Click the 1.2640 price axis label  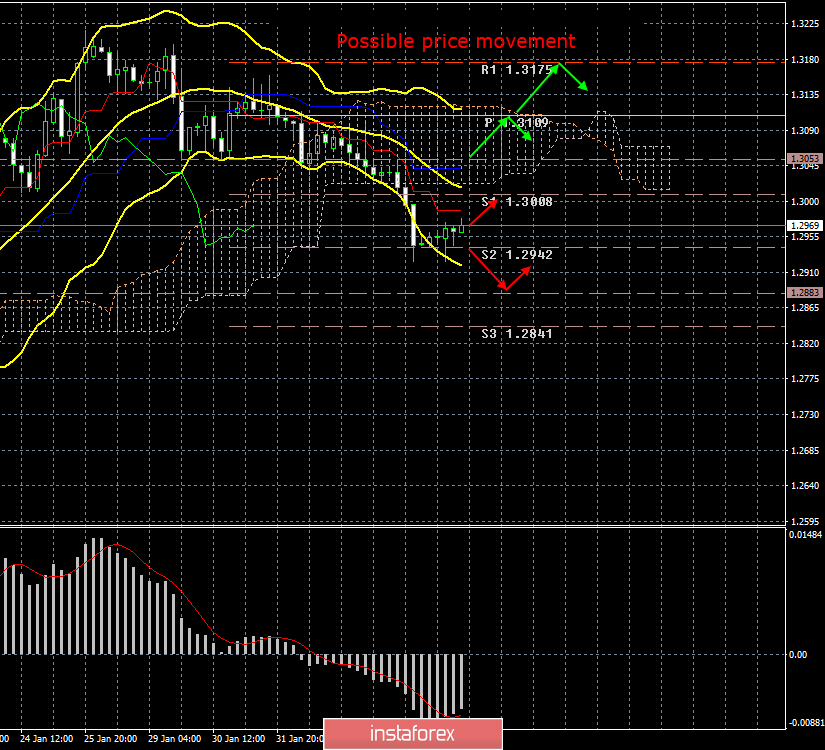(805, 486)
